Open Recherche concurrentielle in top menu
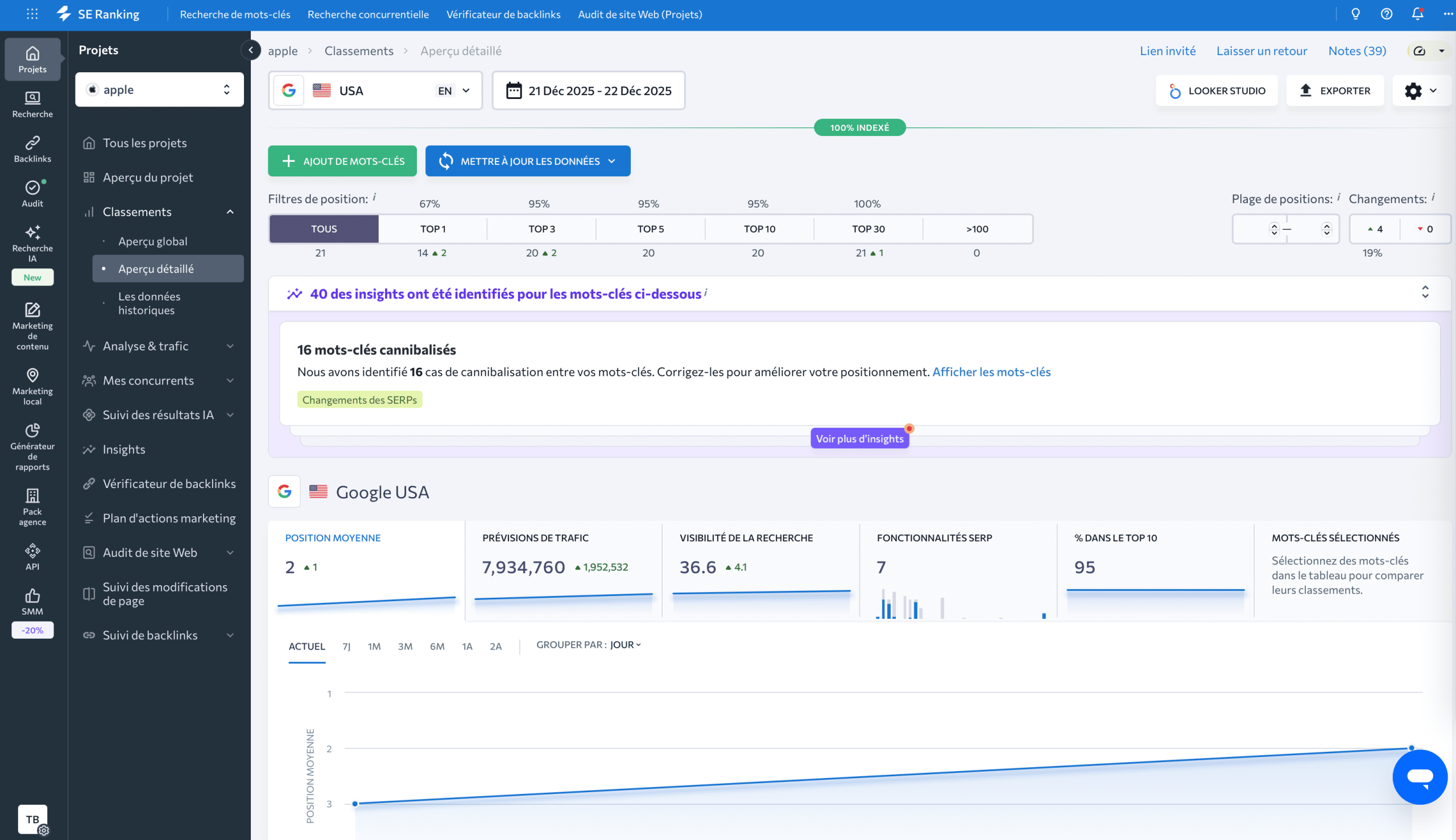 tap(368, 14)
